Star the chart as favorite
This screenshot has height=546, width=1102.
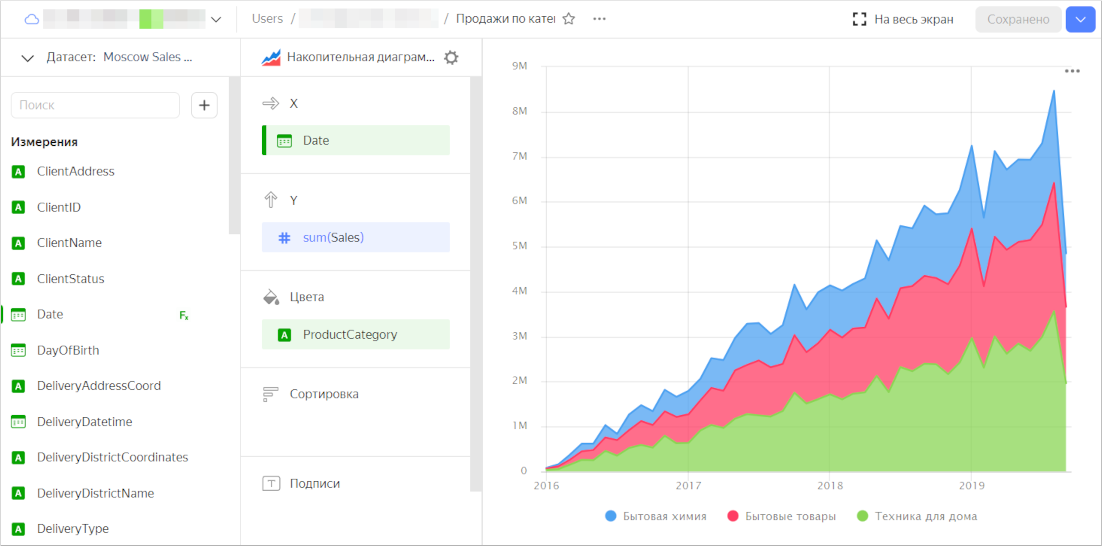(x=569, y=19)
